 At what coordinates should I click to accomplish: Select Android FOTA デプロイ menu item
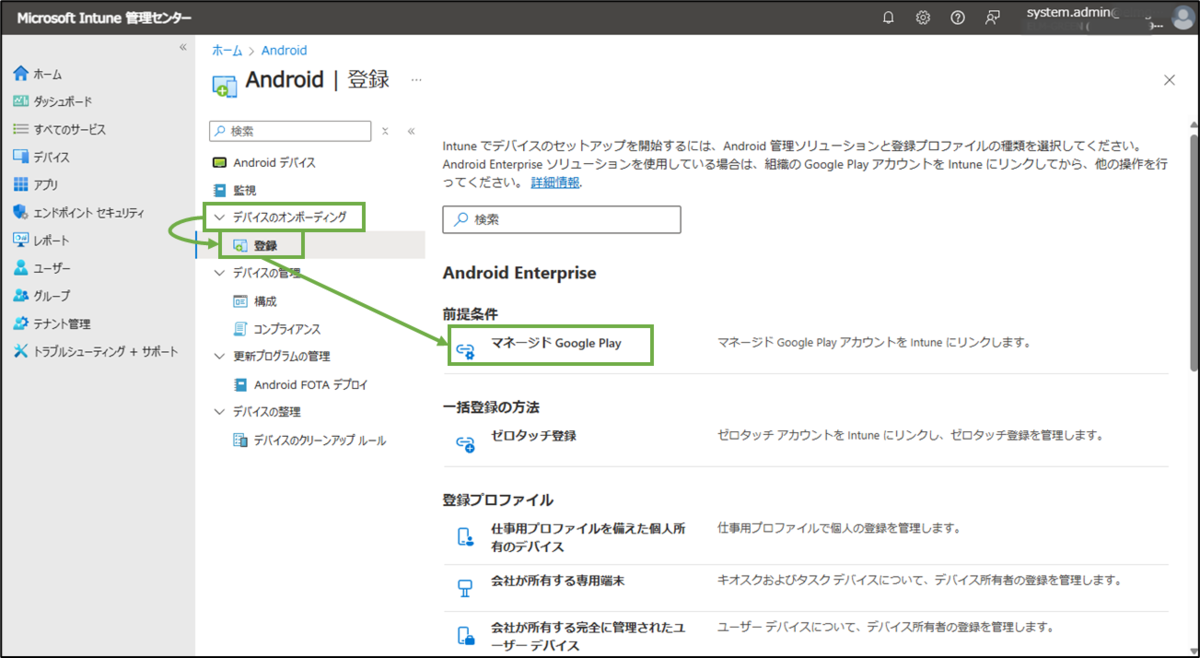tap(310, 384)
